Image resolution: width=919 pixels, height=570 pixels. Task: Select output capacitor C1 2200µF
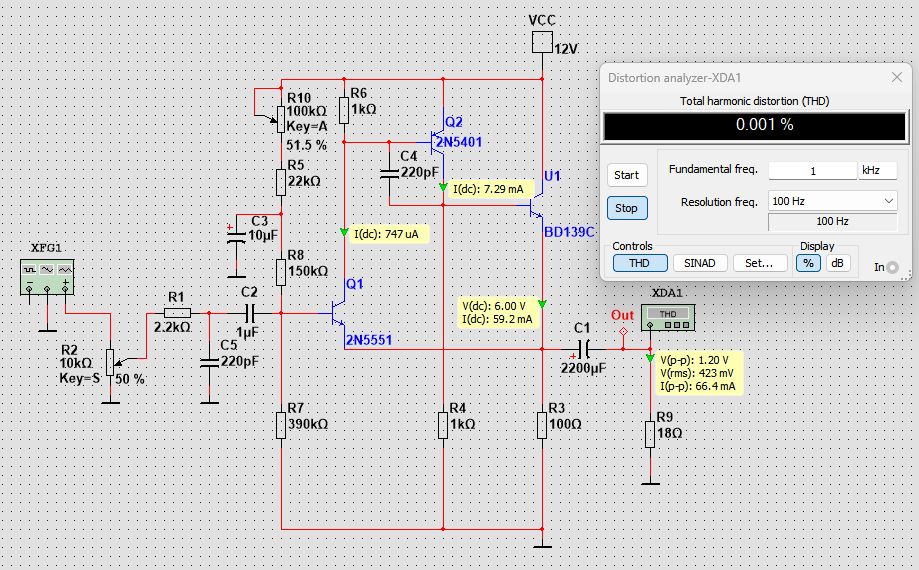click(583, 349)
